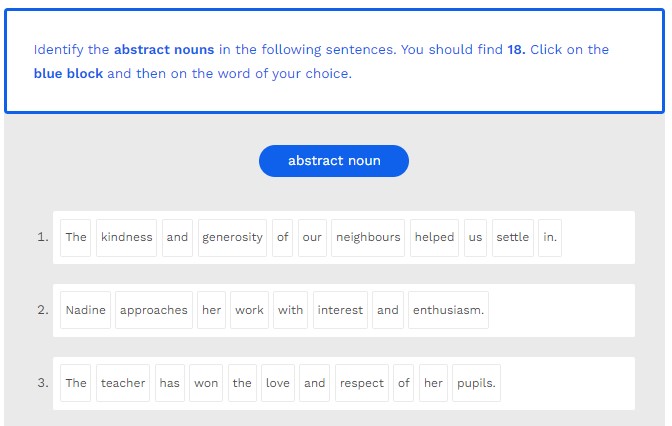Select the word 'won' in sentence 3

pyautogui.click(x=206, y=384)
